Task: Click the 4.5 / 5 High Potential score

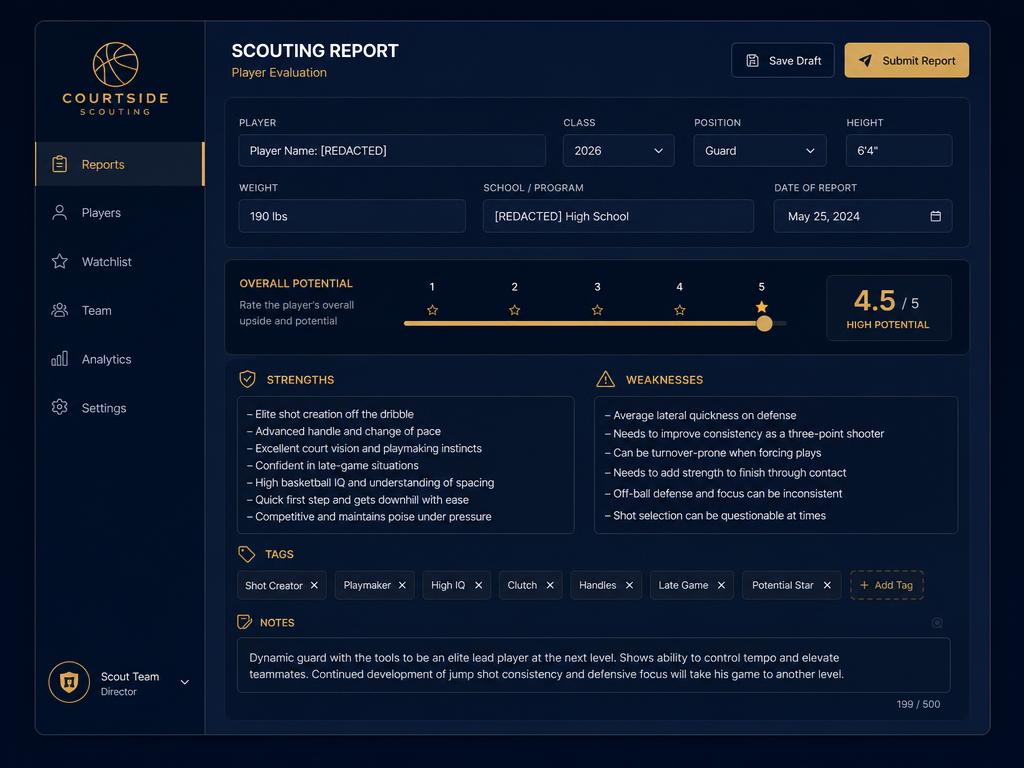Action: pyautogui.click(x=889, y=308)
